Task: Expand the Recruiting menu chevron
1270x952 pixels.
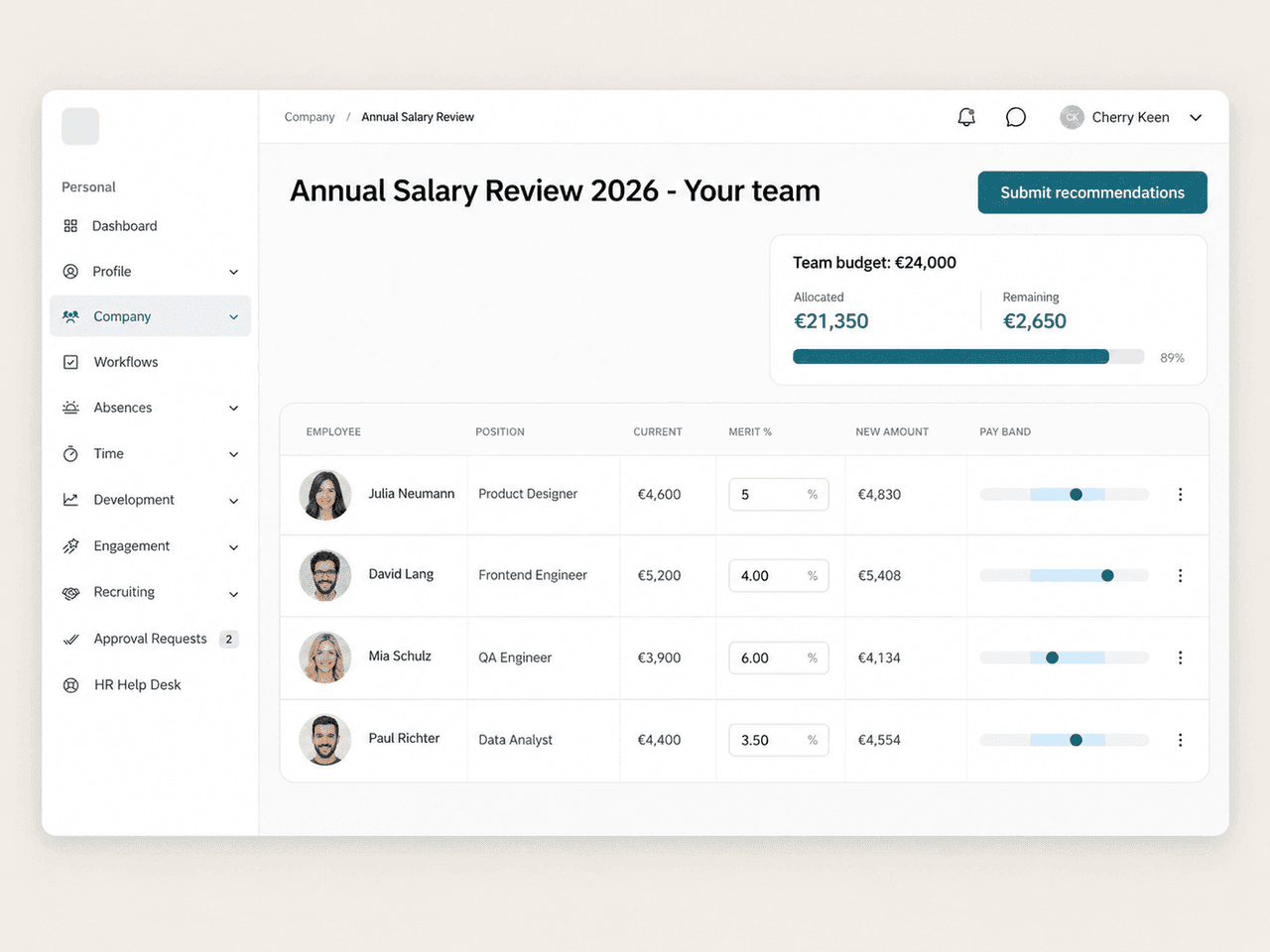Action: point(233,595)
